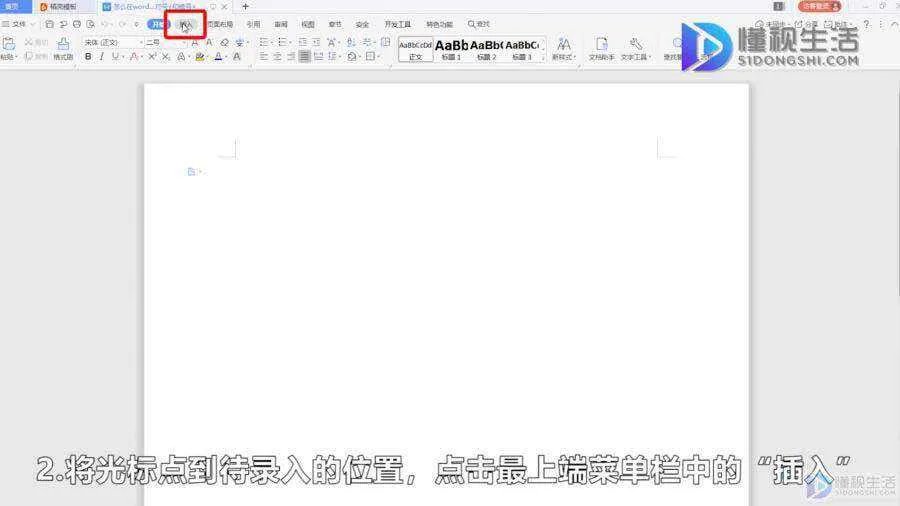Click the character shading A icon
900x506 pixels.
[x=236, y=56]
